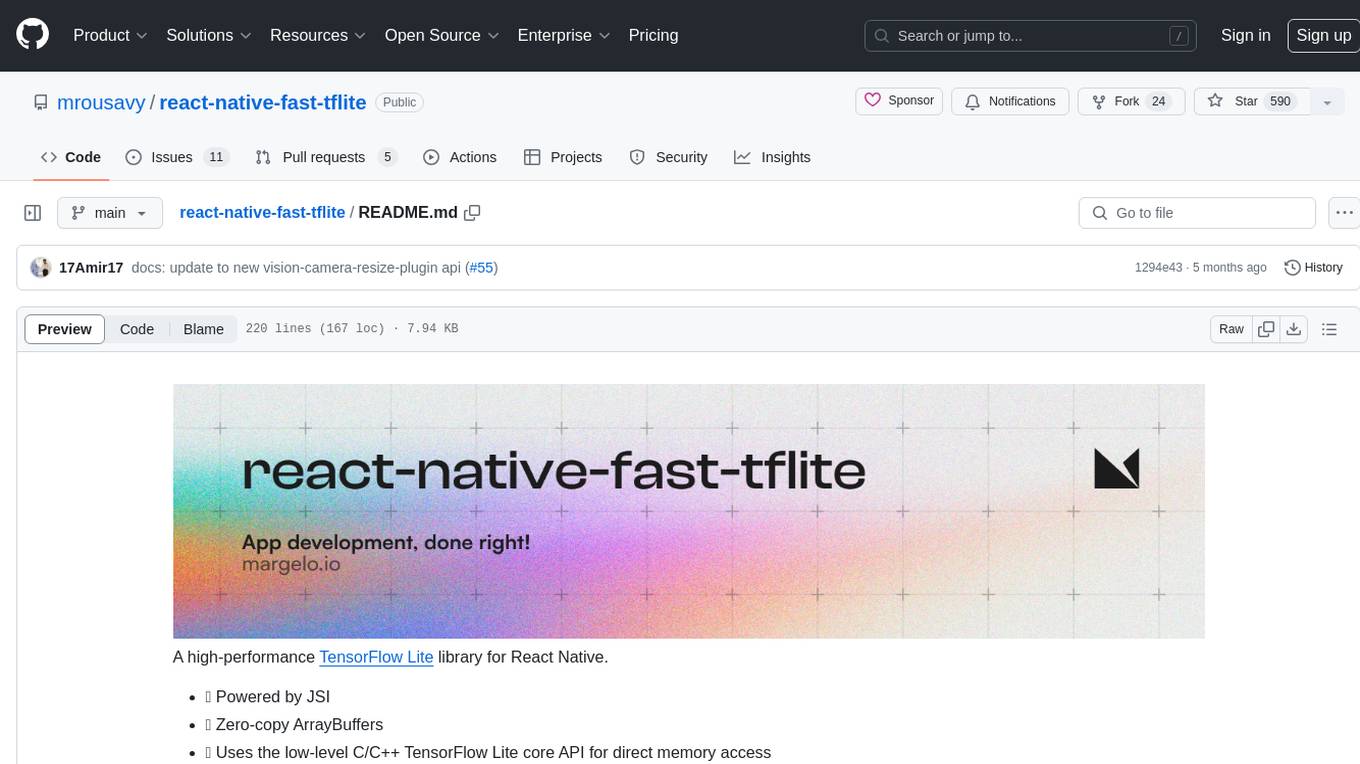This screenshot has width=1360, height=764.
Task: Open commit 1294e43
Action: [1158, 268]
